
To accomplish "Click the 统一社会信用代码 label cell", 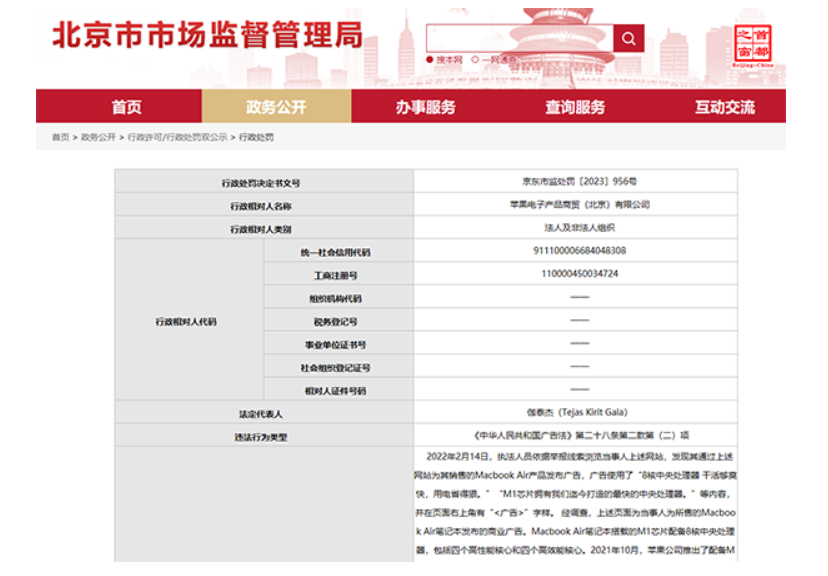I will point(338,250).
